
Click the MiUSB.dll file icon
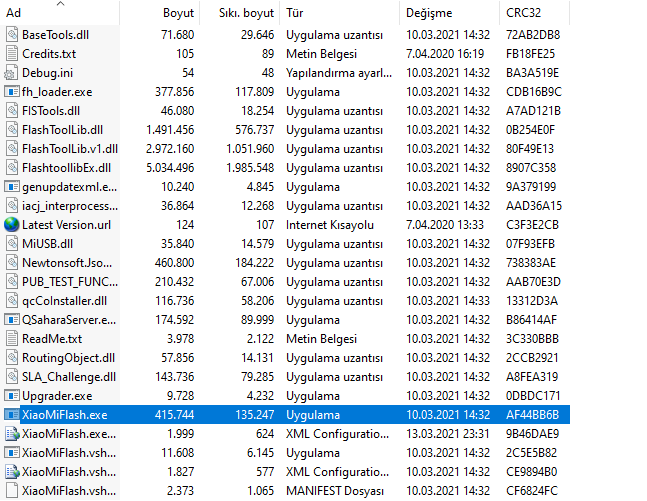click(12, 243)
